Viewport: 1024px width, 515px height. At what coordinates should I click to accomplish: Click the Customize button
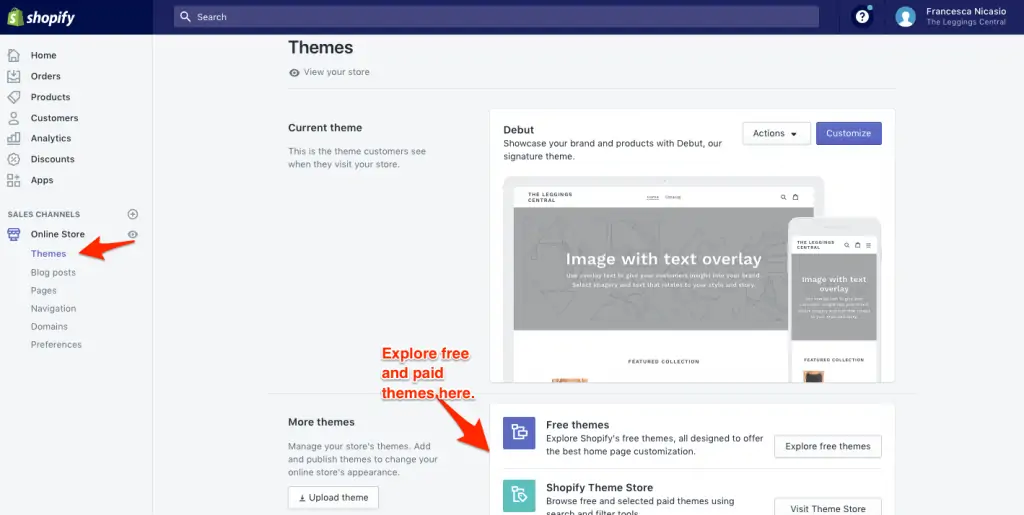pyautogui.click(x=848, y=133)
